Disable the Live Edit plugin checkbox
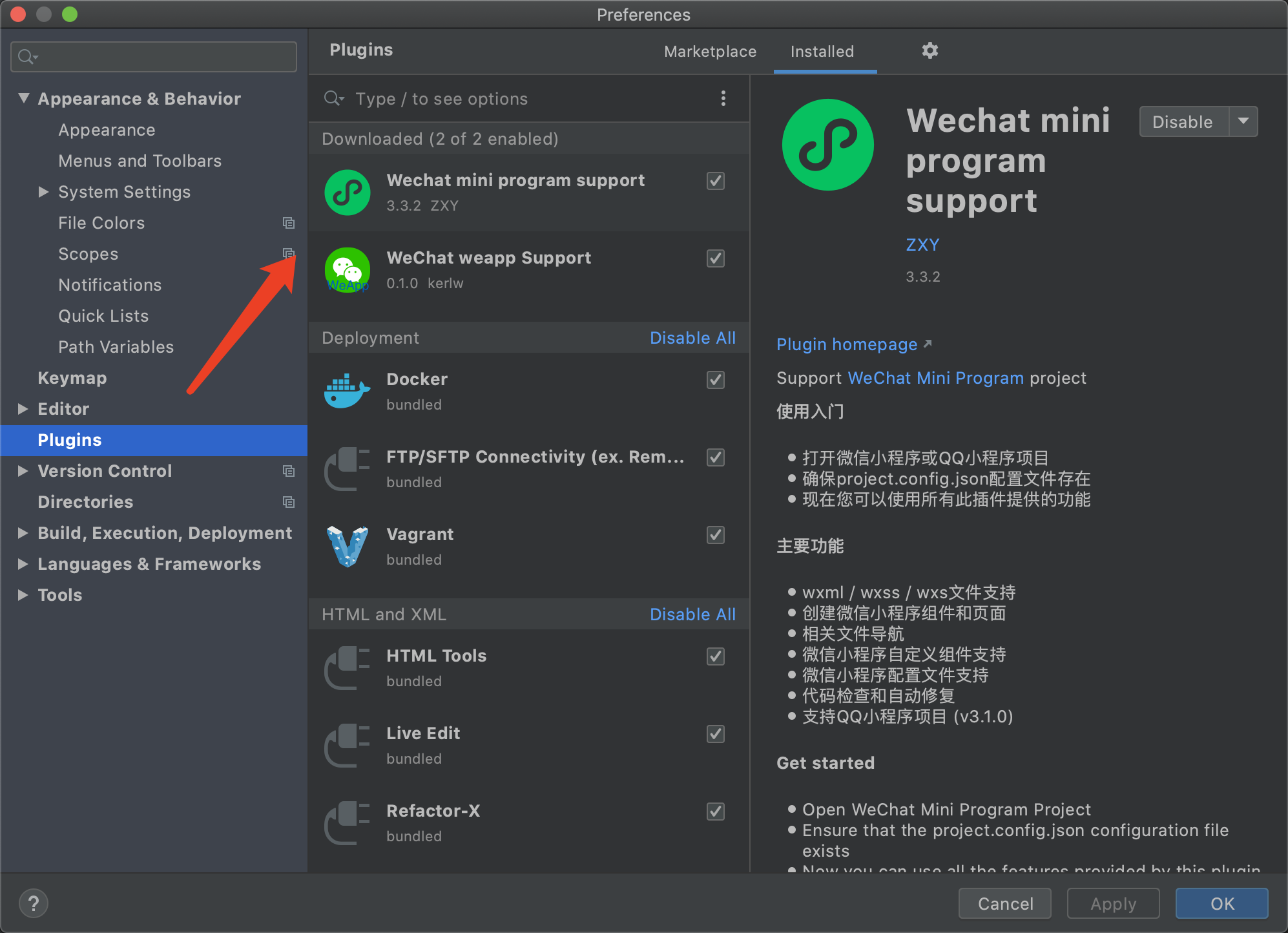This screenshot has height=933, width=1288. 715,734
